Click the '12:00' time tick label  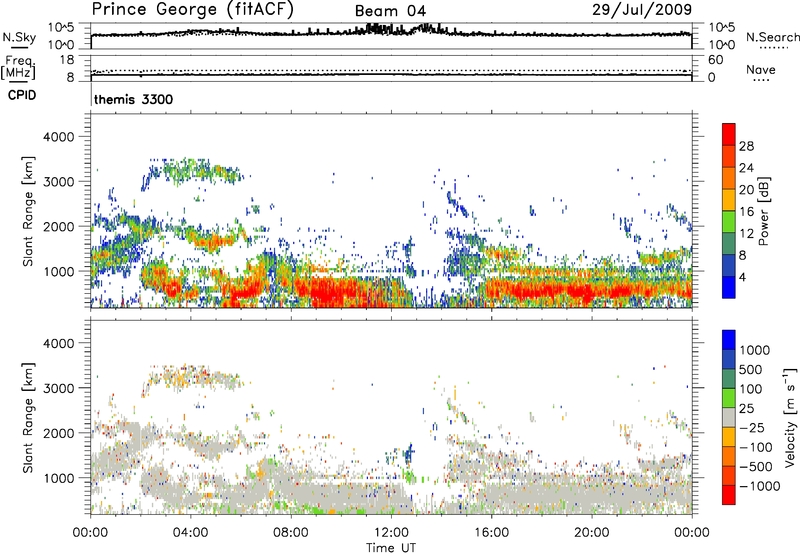[391, 533]
